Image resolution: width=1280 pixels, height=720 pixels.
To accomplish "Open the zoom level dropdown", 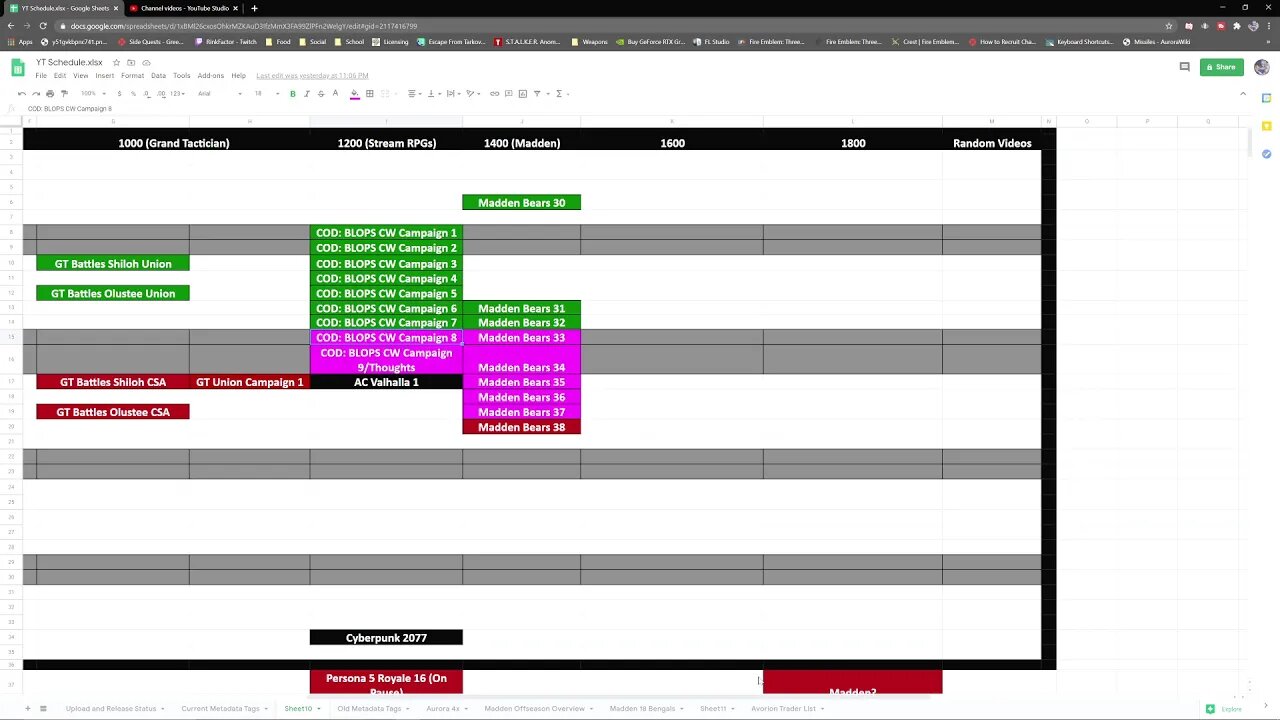I will pyautogui.click(x=93, y=94).
